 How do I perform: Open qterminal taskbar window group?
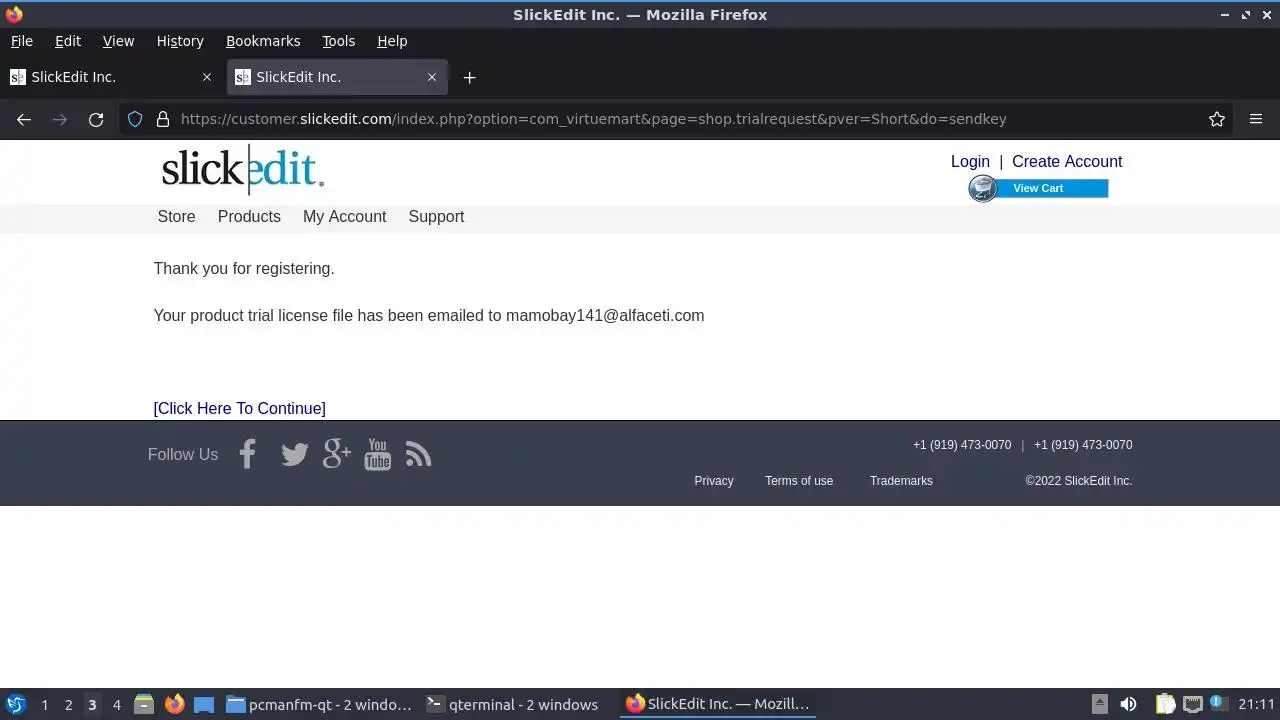pos(513,704)
